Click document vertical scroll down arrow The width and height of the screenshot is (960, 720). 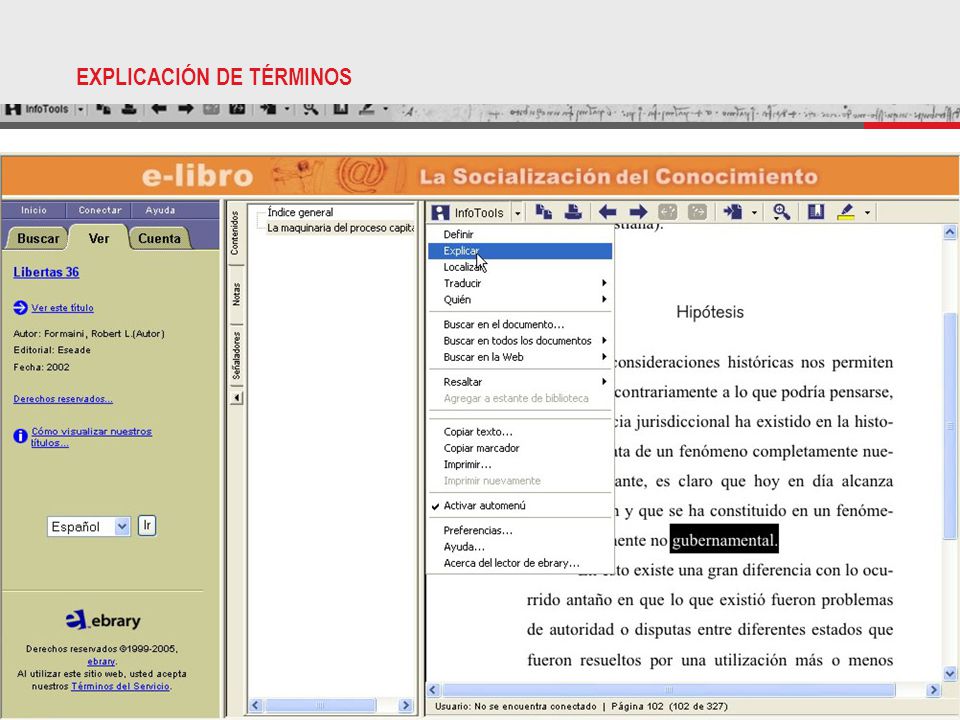950,673
